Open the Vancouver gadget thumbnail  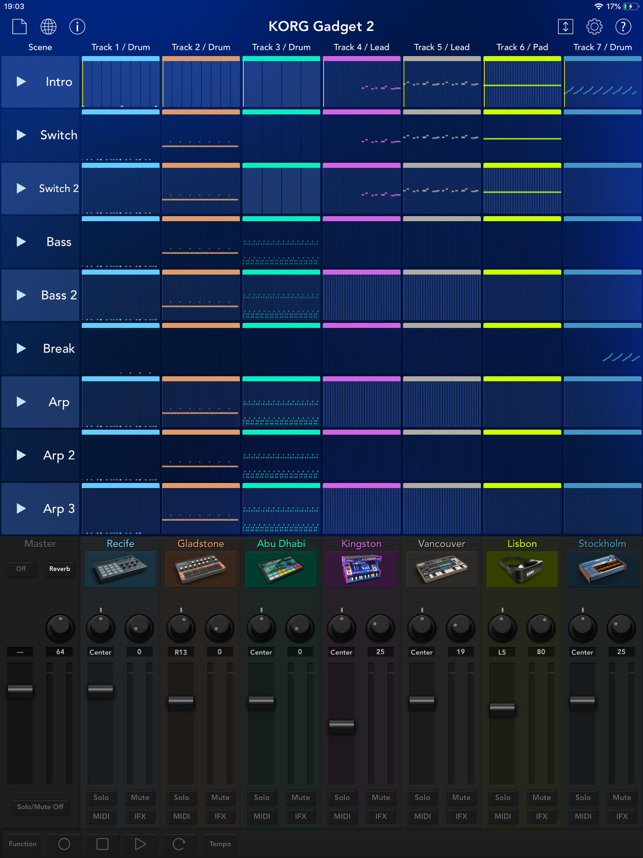pyautogui.click(x=442, y=569)
